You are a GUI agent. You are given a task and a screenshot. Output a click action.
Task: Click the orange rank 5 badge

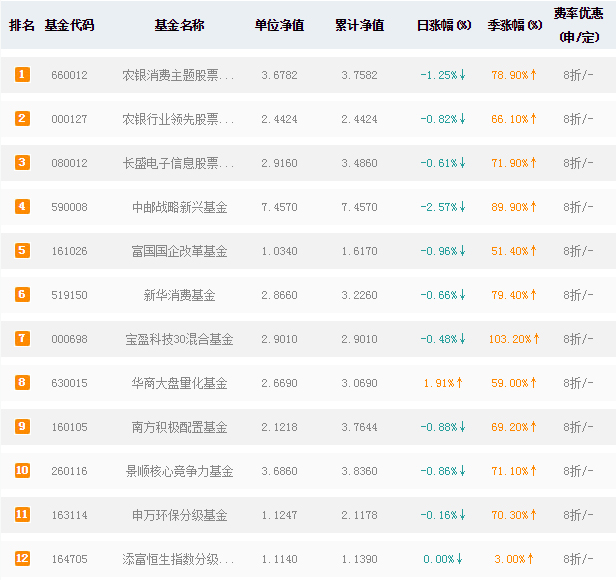22,250
